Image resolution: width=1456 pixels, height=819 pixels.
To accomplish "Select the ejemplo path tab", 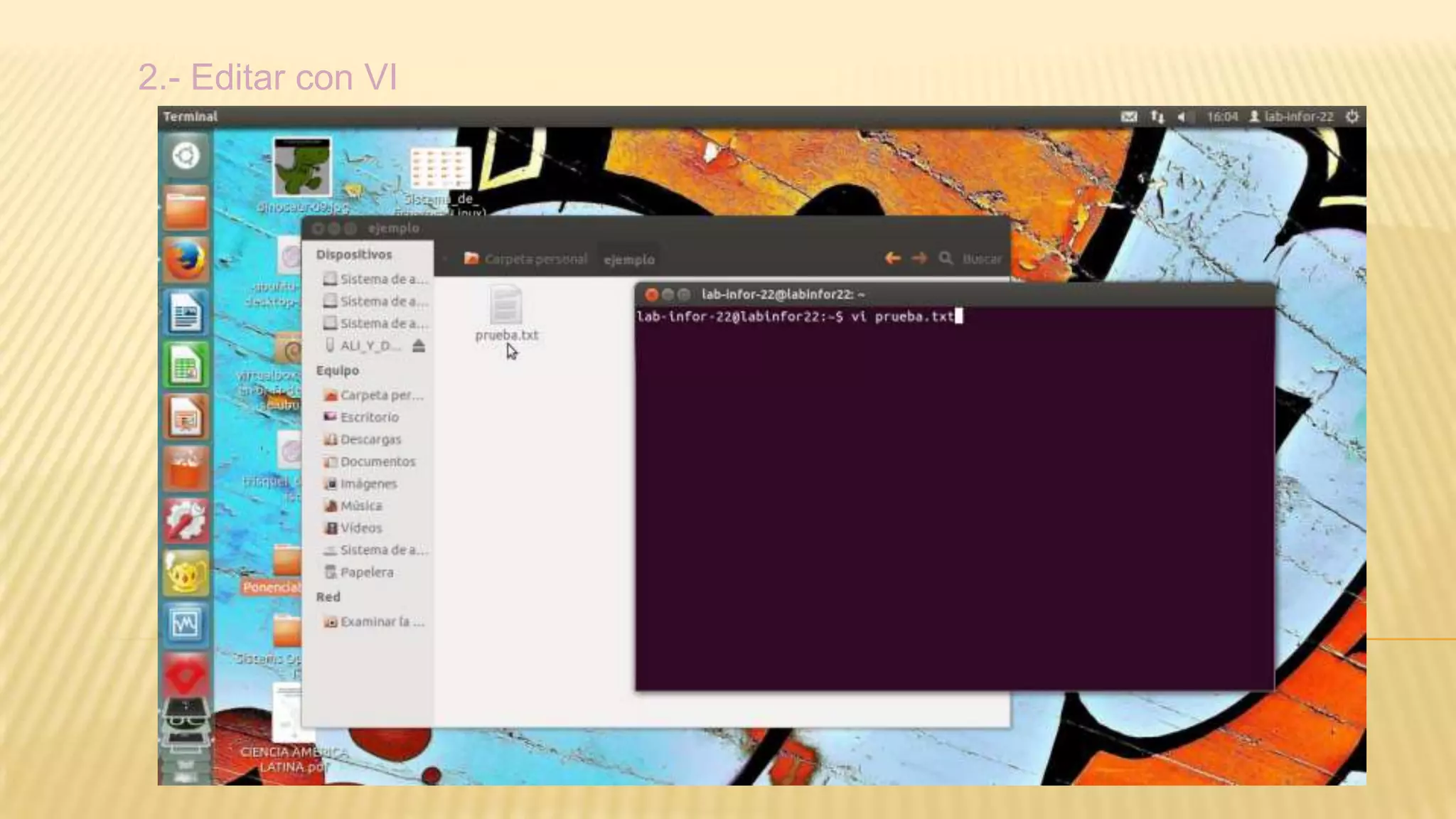I will click(628, 259).
